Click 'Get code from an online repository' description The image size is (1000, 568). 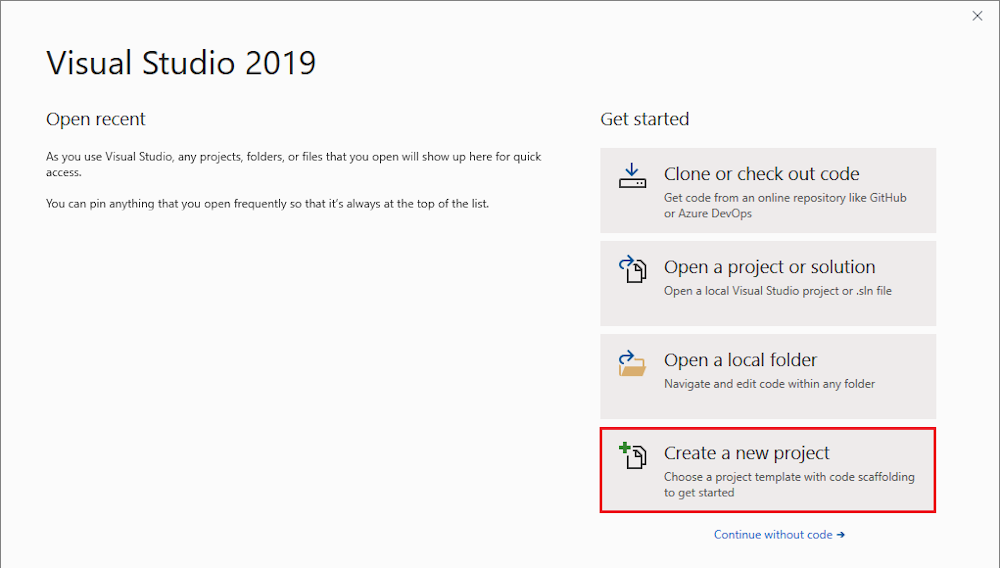tap(785, 205)
